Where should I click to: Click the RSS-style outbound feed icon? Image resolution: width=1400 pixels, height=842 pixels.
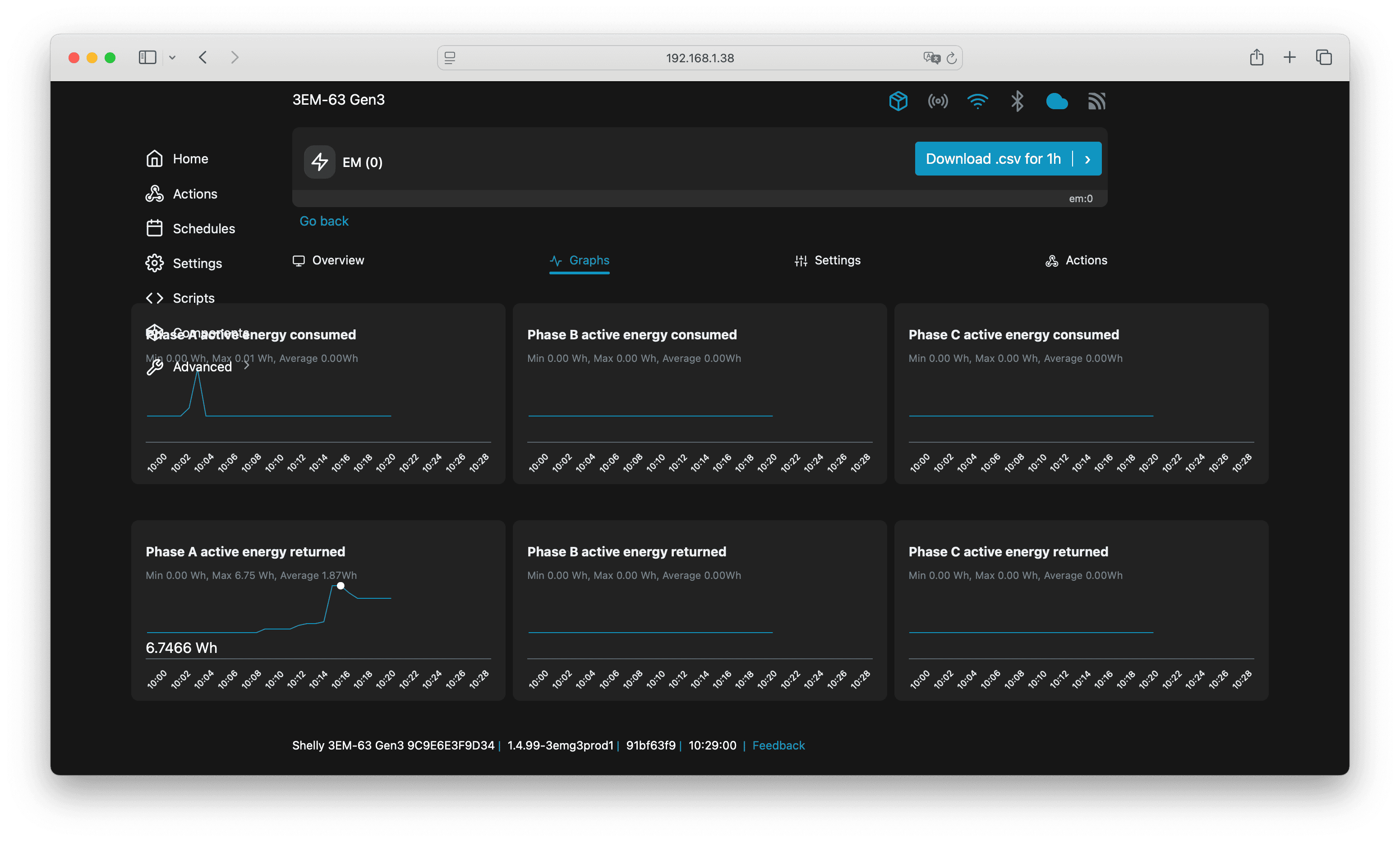click(x=1096, y=102)
